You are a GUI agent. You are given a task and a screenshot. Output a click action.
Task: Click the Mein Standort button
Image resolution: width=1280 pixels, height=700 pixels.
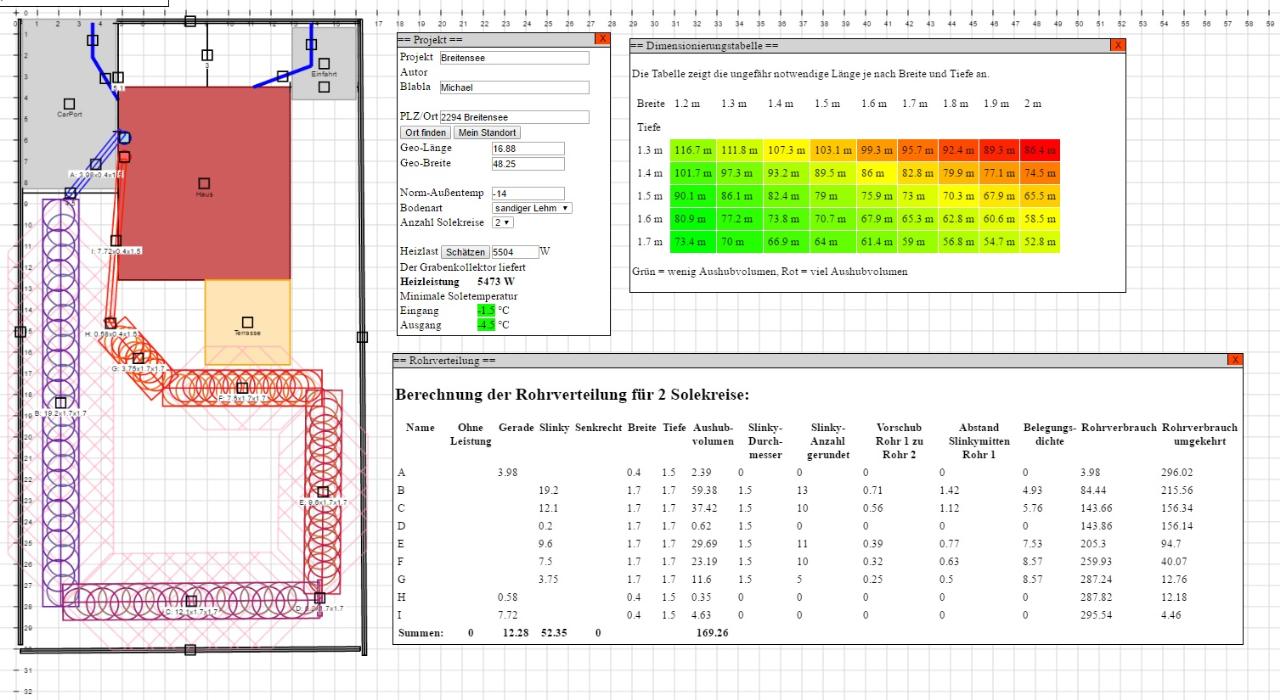(x=487, y=132)
